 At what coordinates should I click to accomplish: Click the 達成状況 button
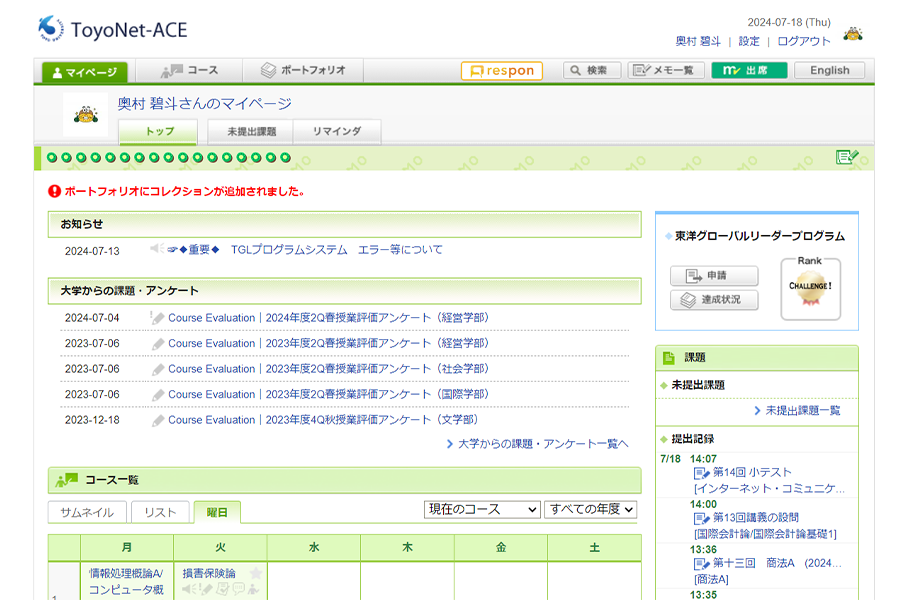[x=714, y=300]
